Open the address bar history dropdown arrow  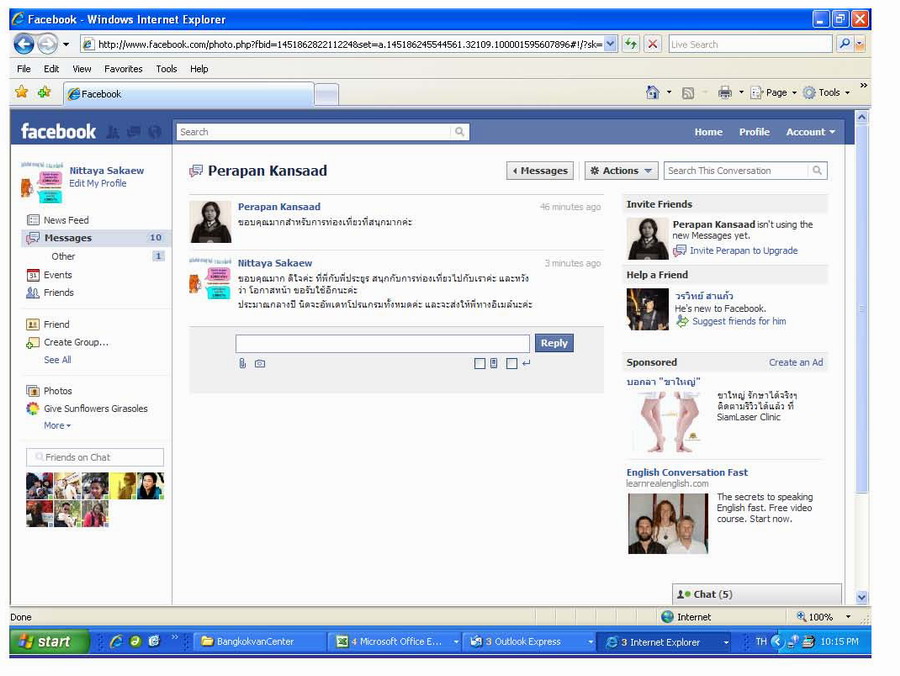pyautogui.click(x=611, y=44)
